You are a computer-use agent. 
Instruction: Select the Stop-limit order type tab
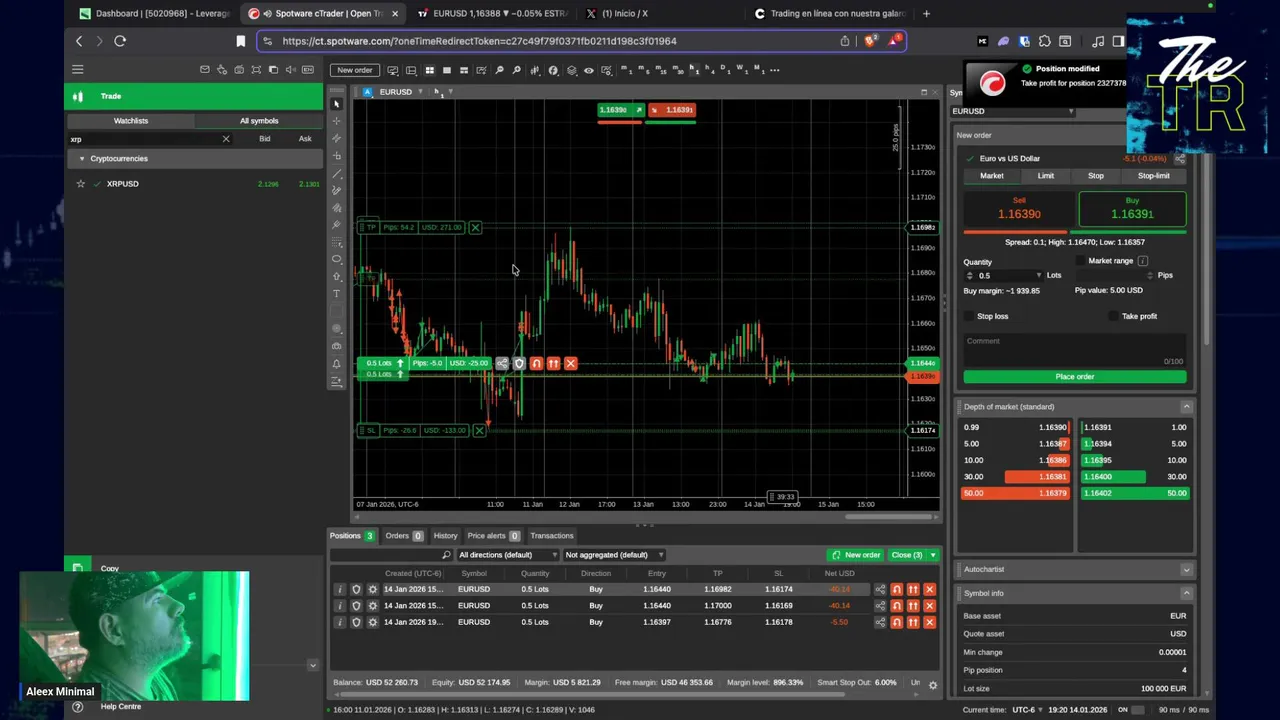(1153, 176)
